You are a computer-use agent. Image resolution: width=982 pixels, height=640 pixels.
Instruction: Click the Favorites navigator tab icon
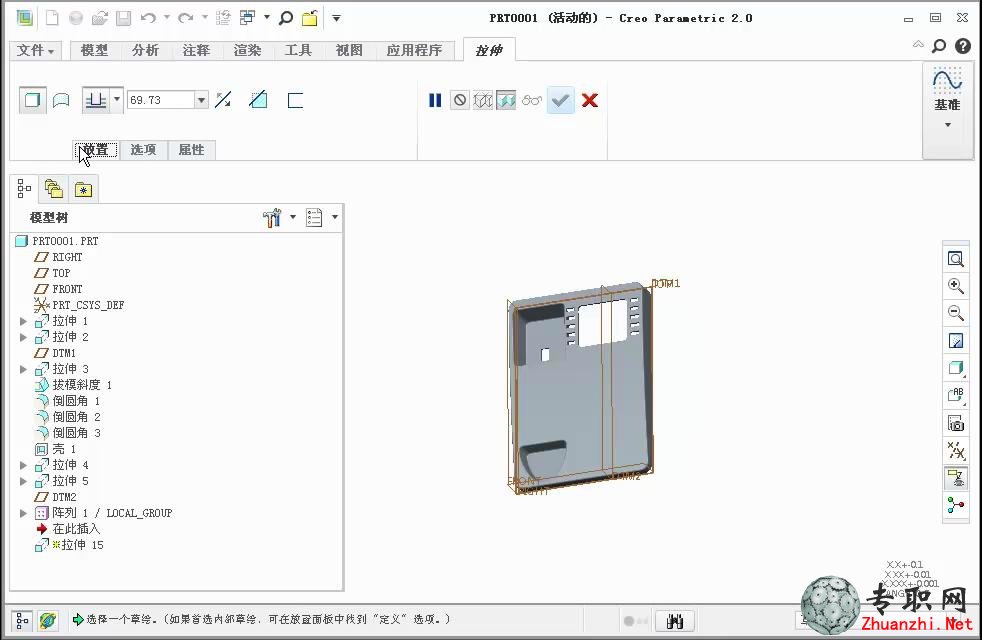(x=83, y=188)
